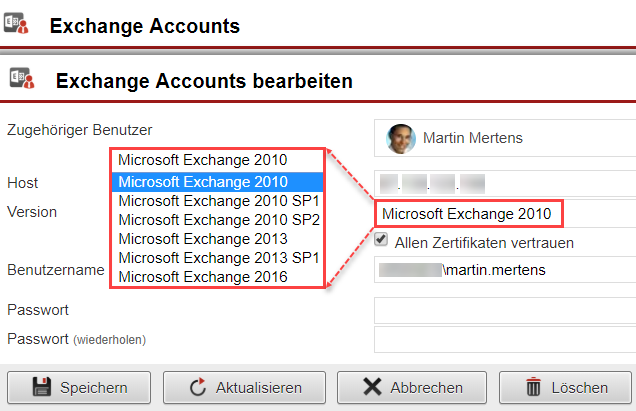Click the Abbrechen X icon

point(372,387)
